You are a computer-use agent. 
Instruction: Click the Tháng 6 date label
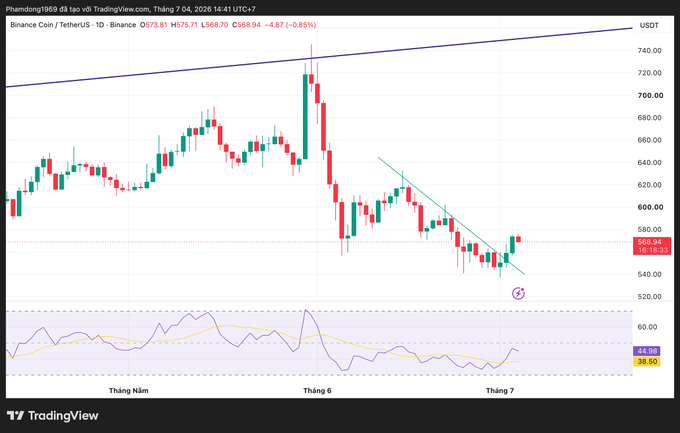pos(317,390)
